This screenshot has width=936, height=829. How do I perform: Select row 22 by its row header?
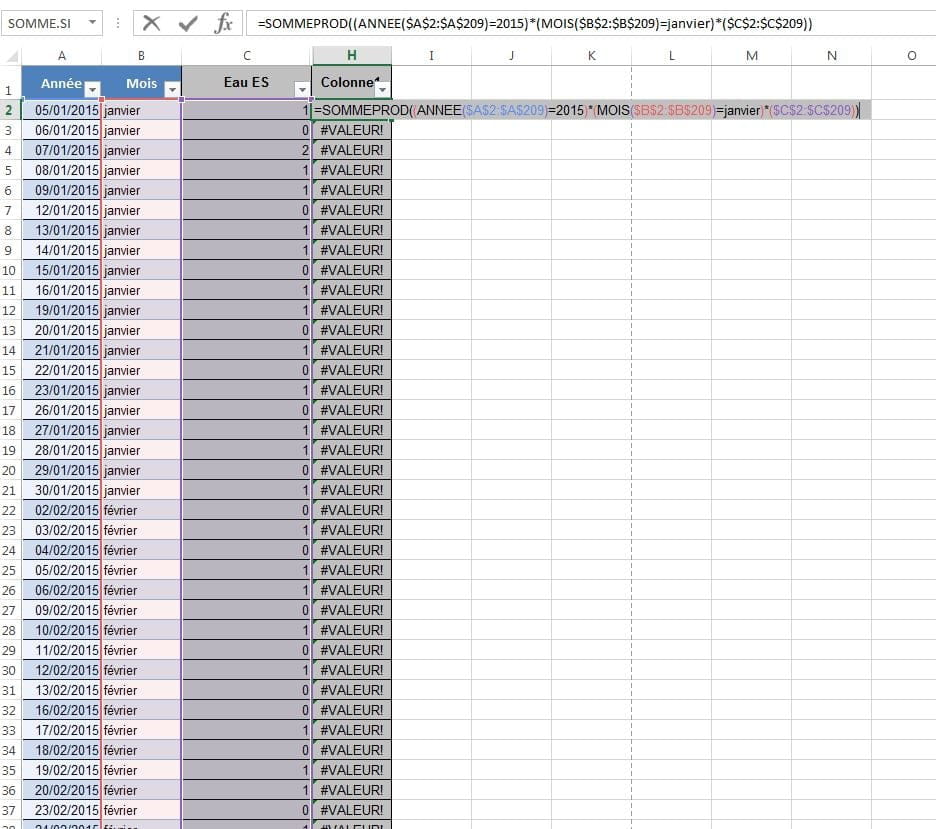coord(10,510)
